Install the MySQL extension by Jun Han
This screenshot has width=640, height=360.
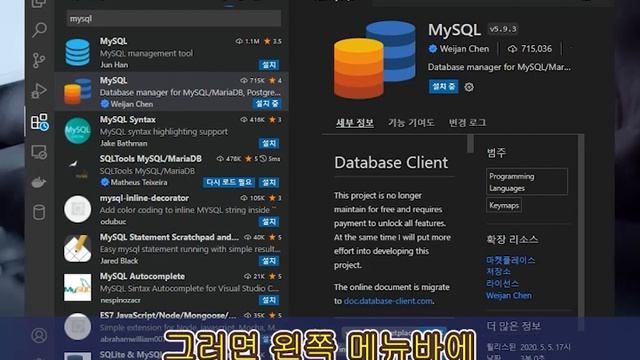pos(269,64)
